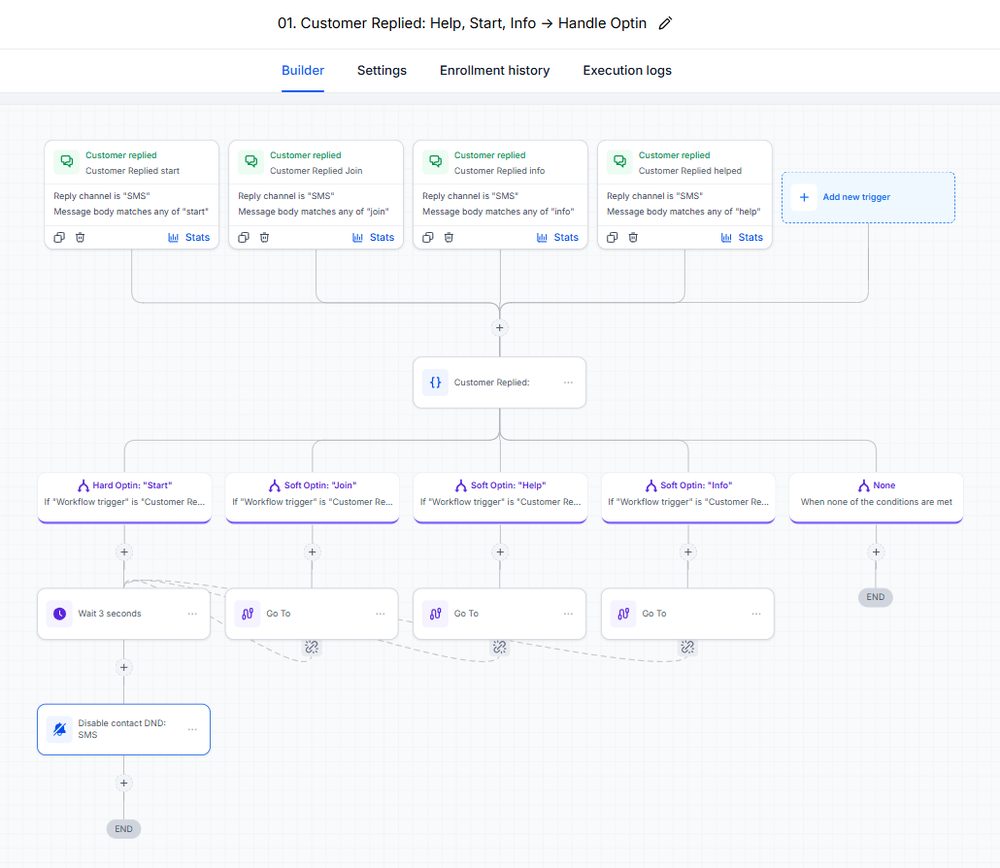Add step under Hard Optin Start branch
1000x868 pixels.
124,552
